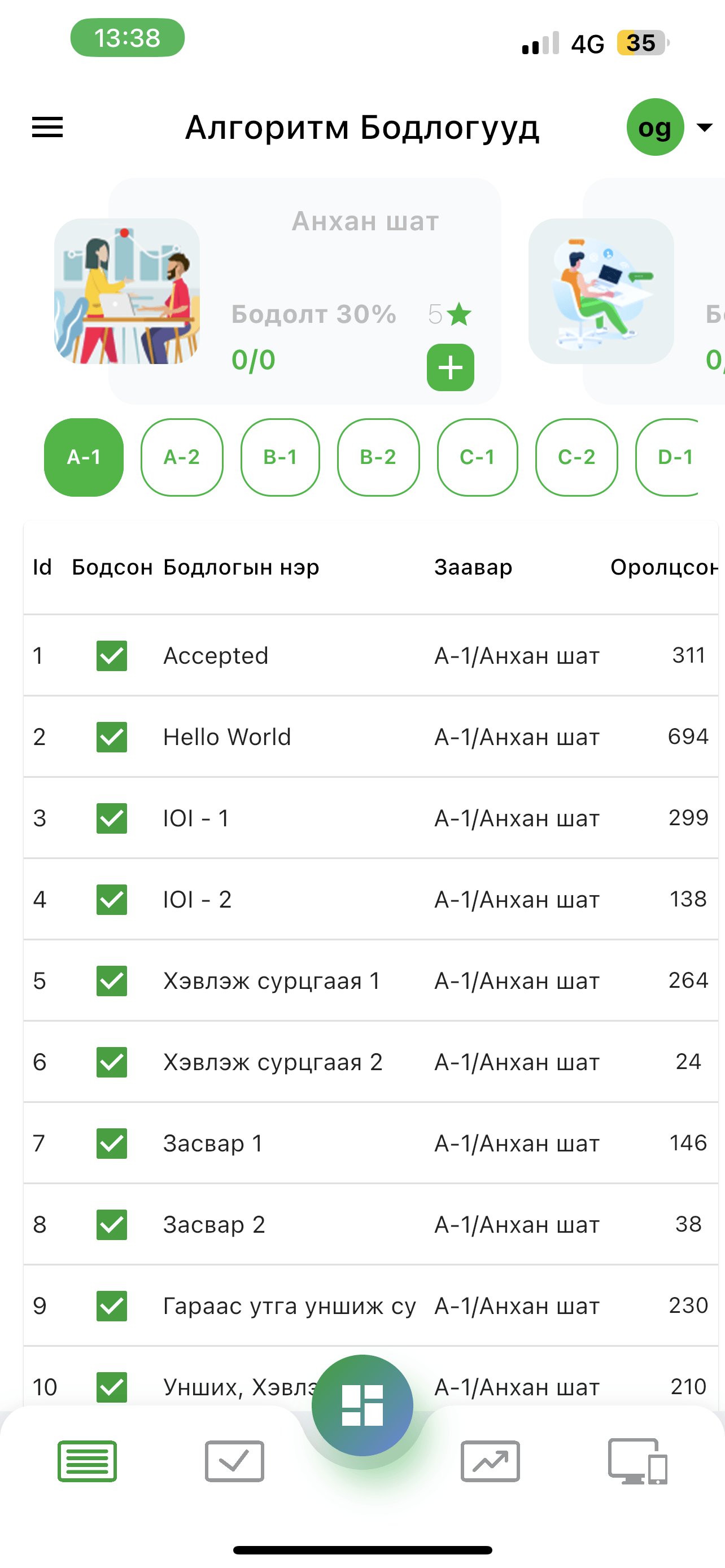Sort by the Бодлогын нэр column header
The height and width of the screenshot is (1568, 725).
[x=241, y=567]
